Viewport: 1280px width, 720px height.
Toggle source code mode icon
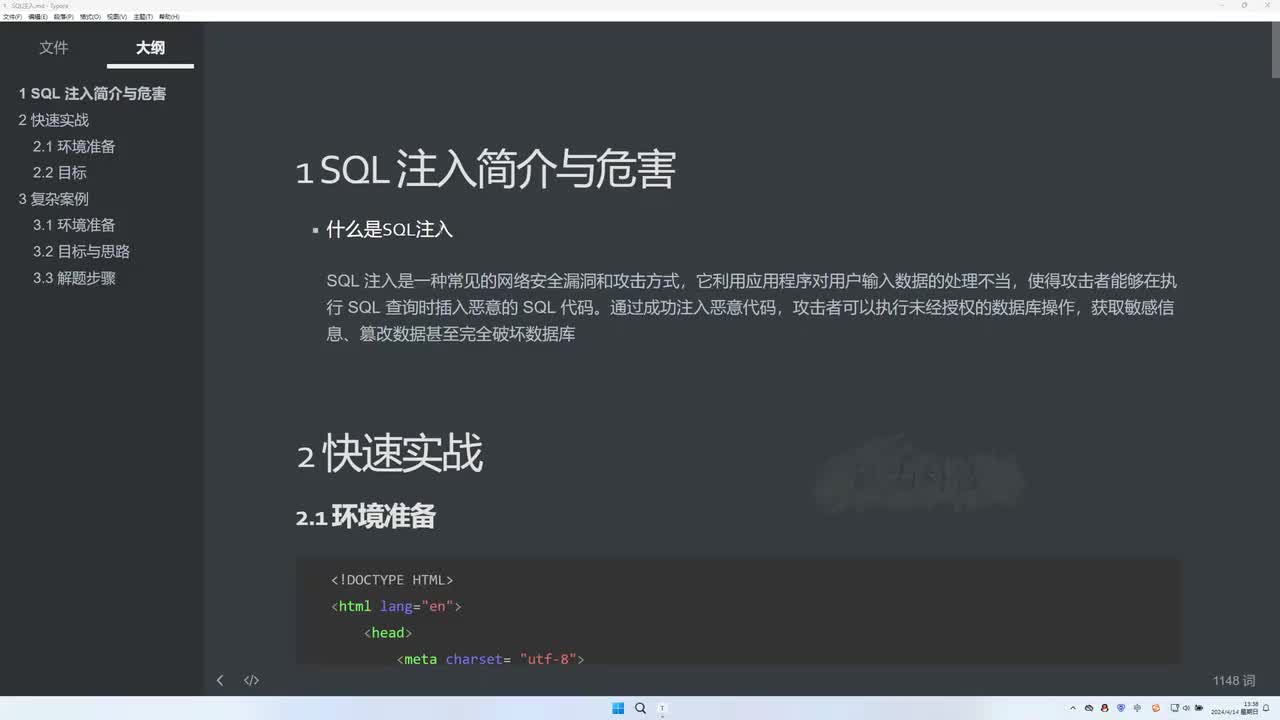click(251, 681)
